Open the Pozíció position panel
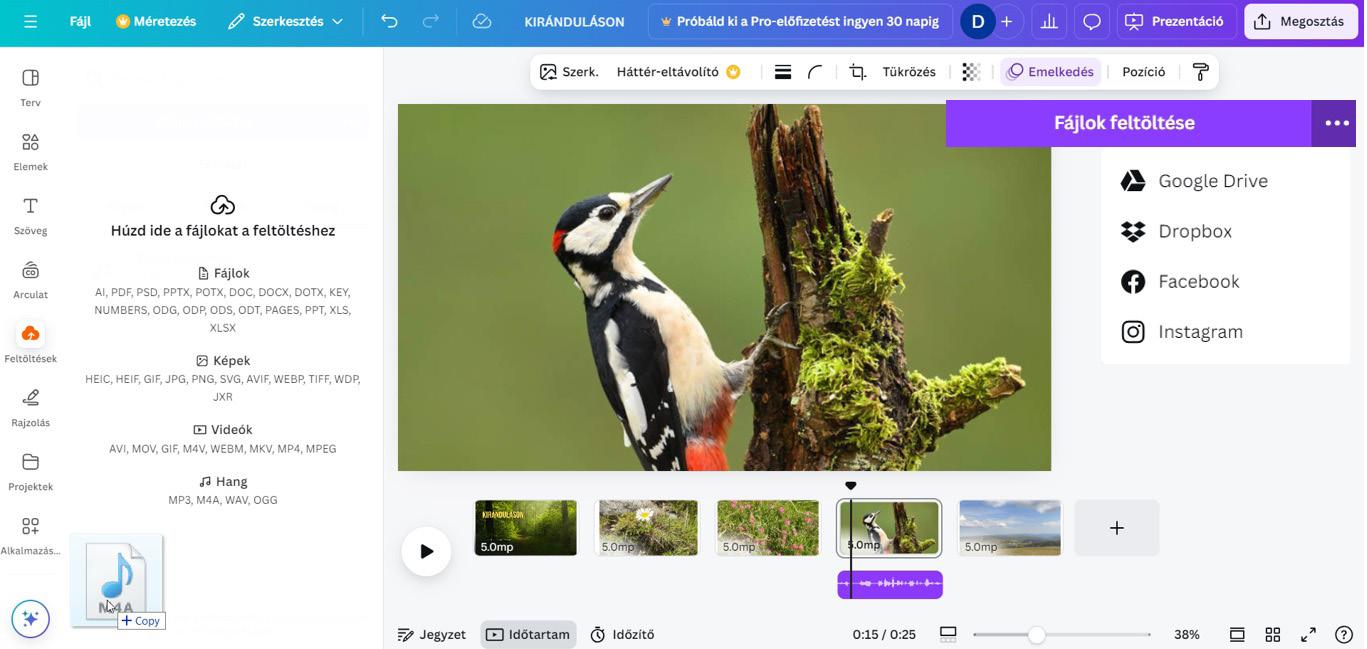The width and height of the screenshot is (1367, 649). [1144, 72]
